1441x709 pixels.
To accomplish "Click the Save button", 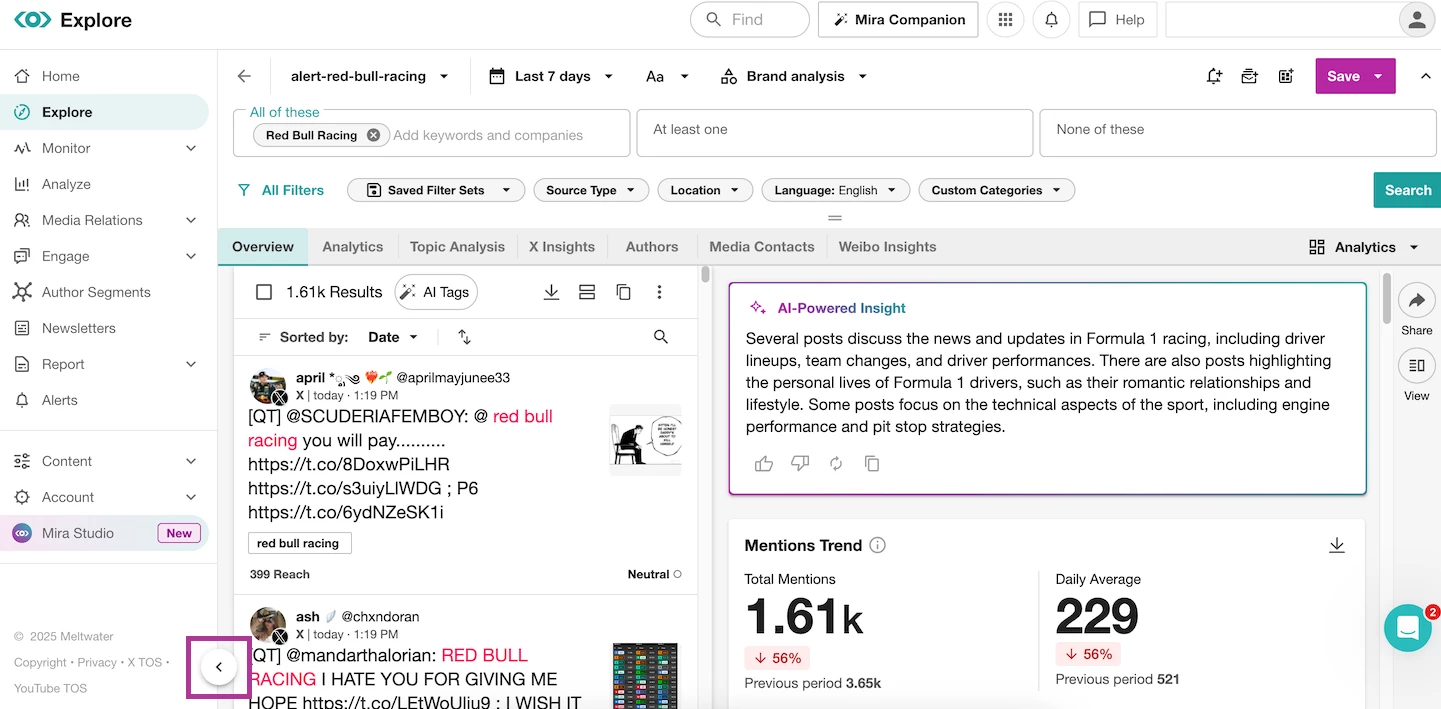I will [1343, 76].
